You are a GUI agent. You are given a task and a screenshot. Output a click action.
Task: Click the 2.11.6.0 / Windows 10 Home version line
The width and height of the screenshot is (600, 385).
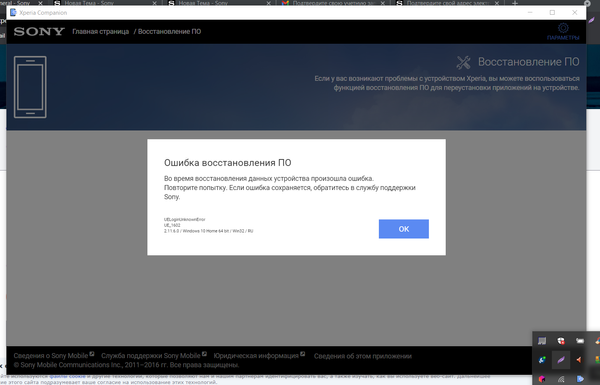(209, 231)
